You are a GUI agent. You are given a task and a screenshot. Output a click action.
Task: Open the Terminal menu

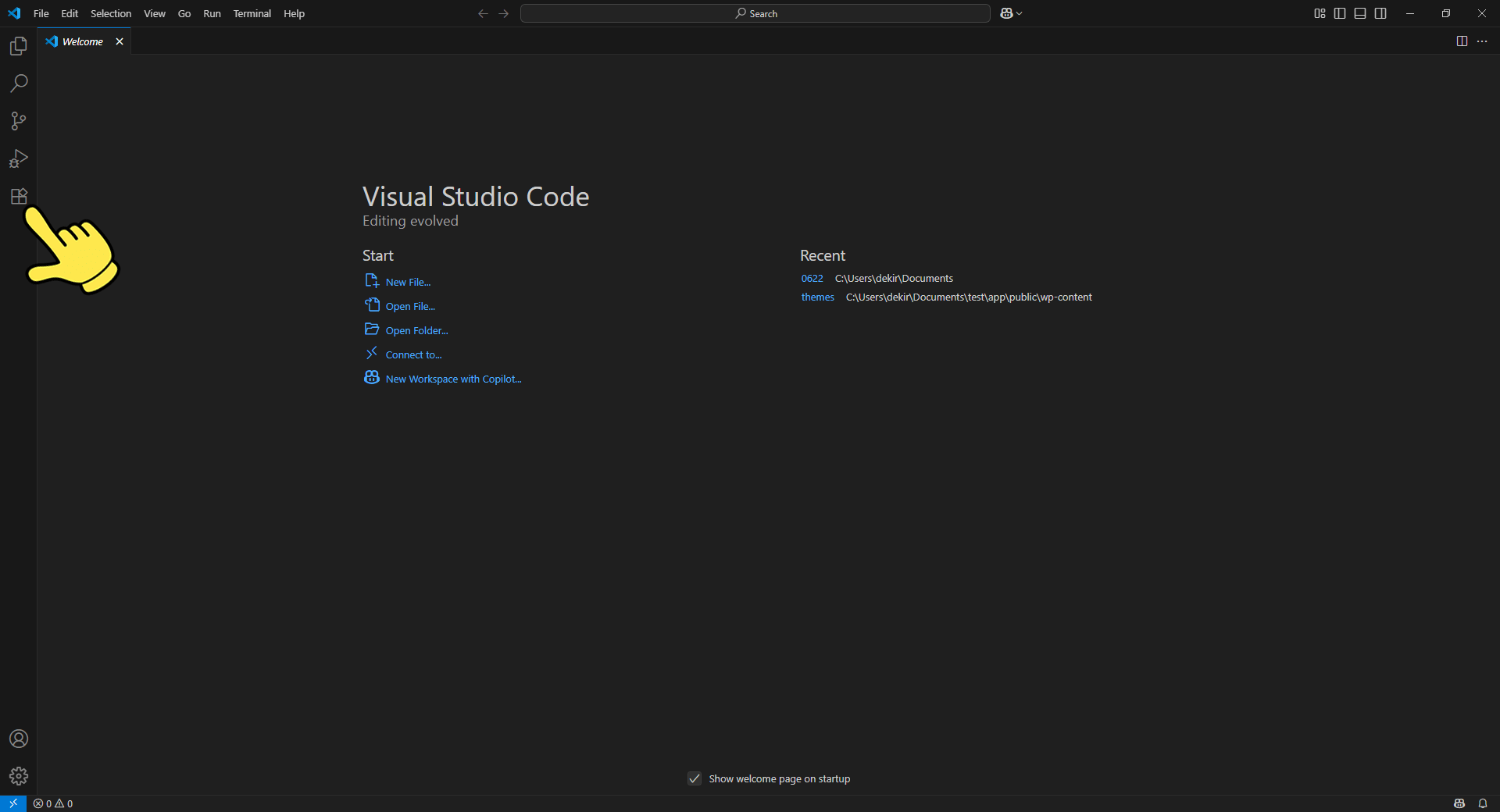click(252, 13)
